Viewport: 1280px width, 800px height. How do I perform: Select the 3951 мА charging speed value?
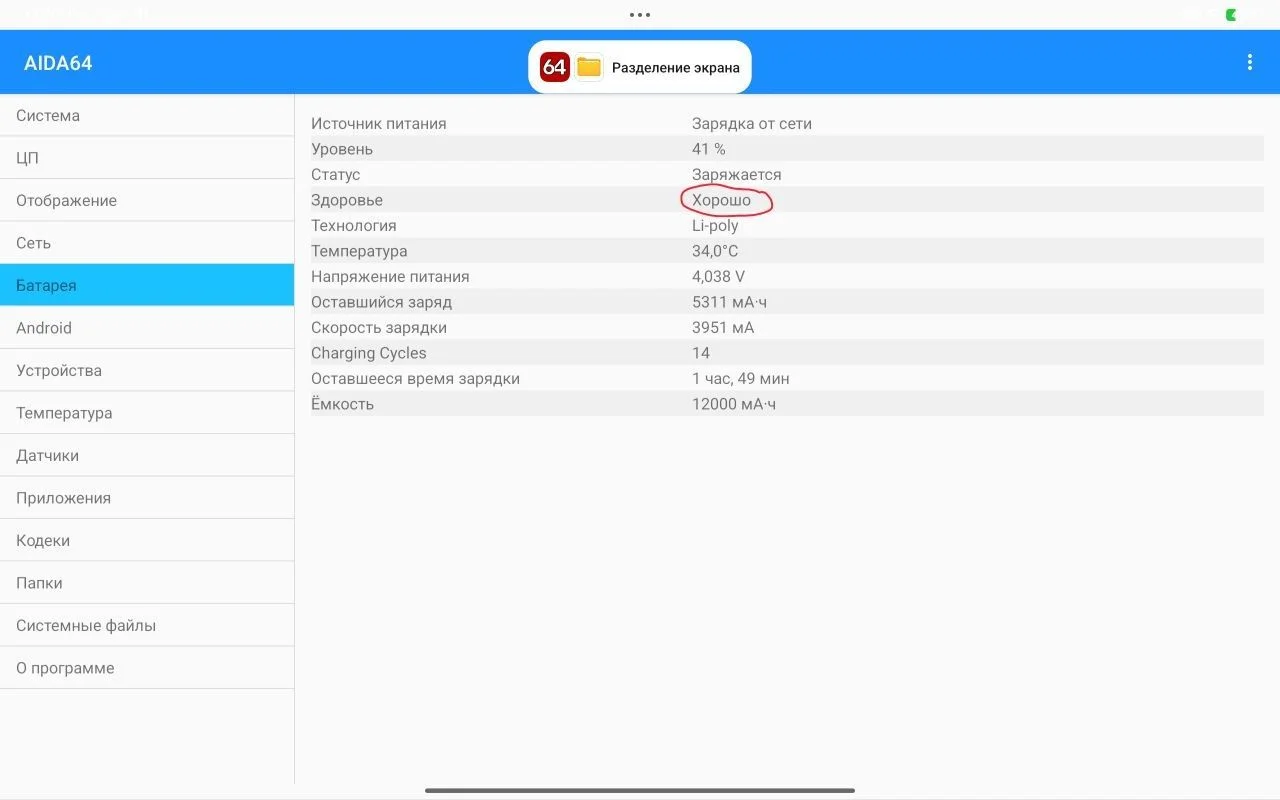723,328
